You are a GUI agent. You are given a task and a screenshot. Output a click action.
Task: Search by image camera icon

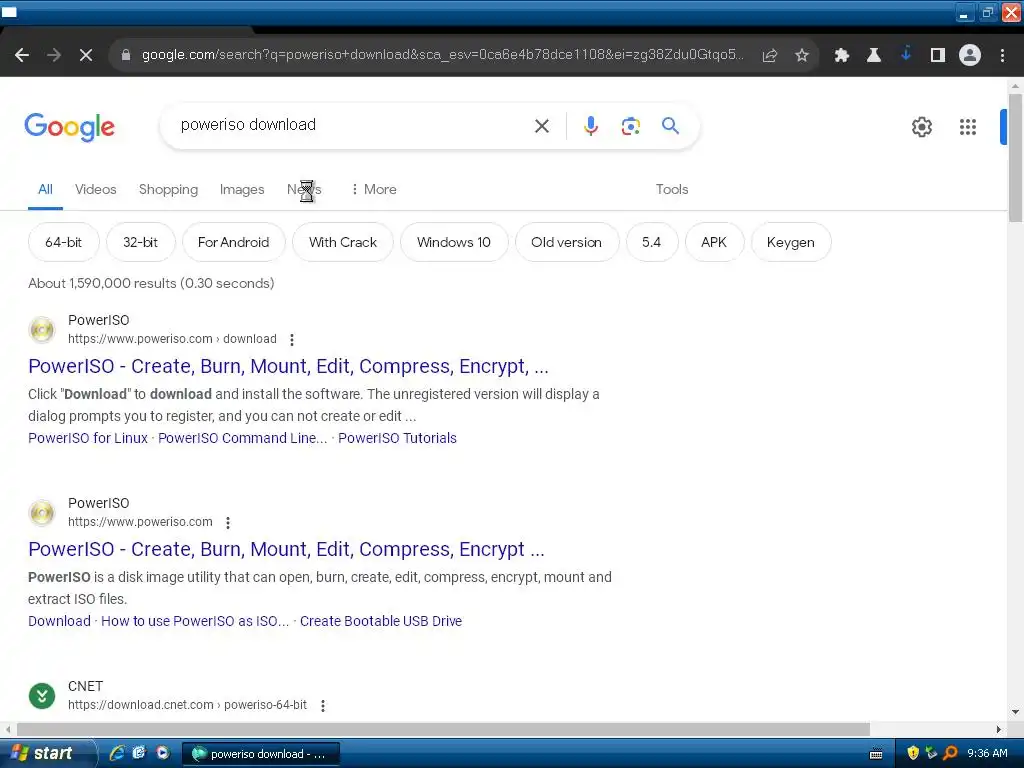[x=631, y=126]
